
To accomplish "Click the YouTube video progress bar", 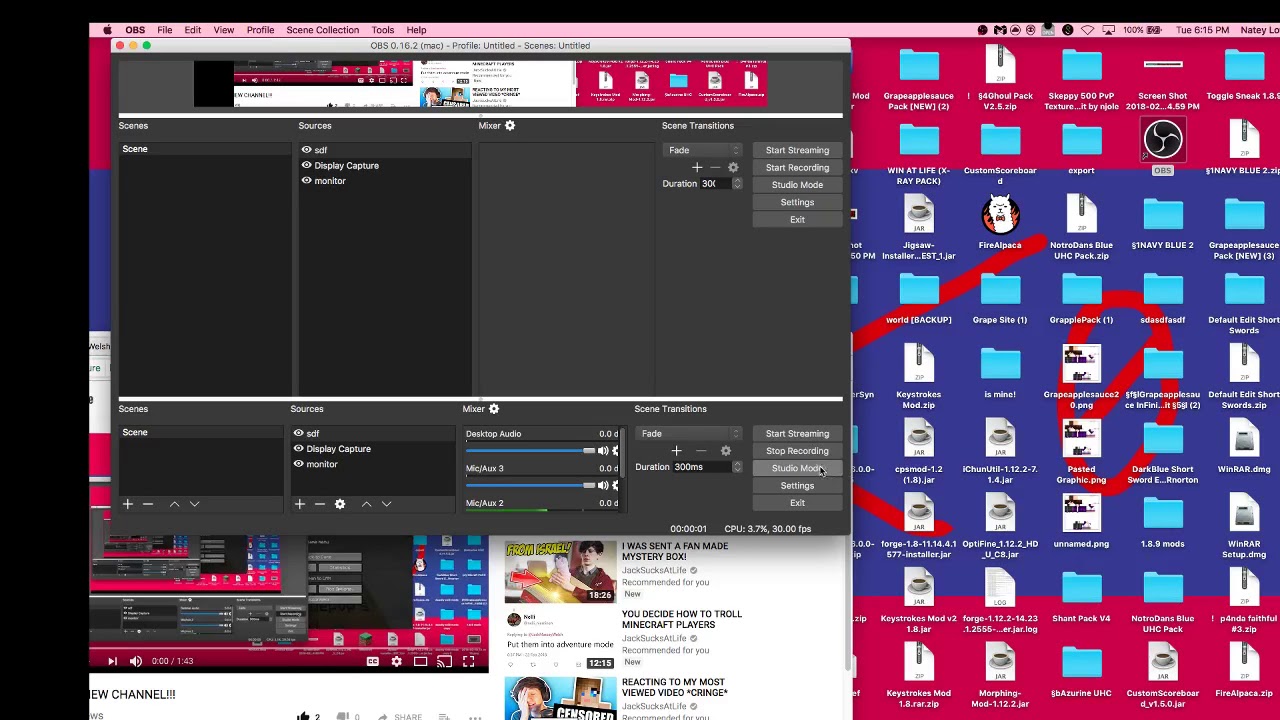I will pyautogui.click(x=288, y=647).
